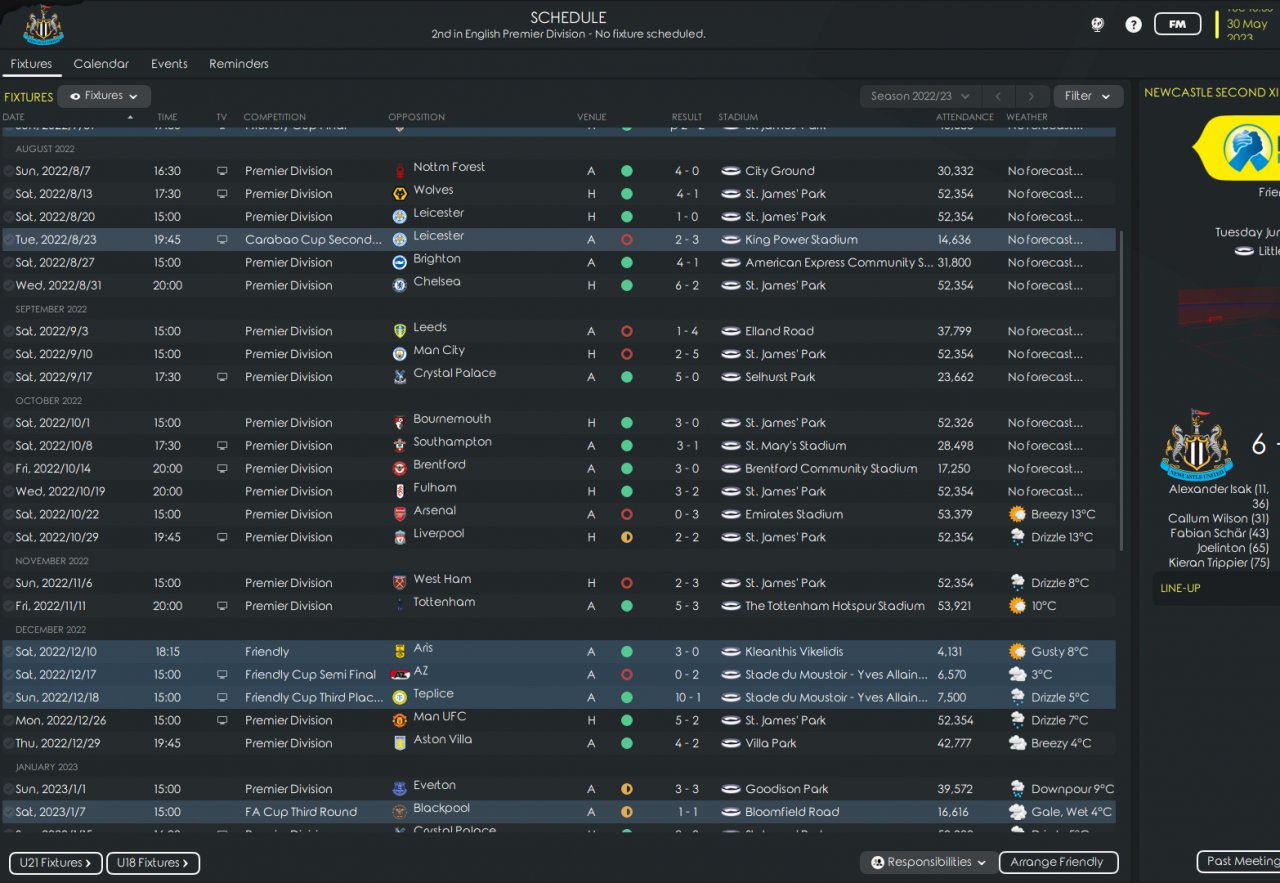Click the Arsenal club badge
This screenshot has width=1280, height=883.
(400, 514)
